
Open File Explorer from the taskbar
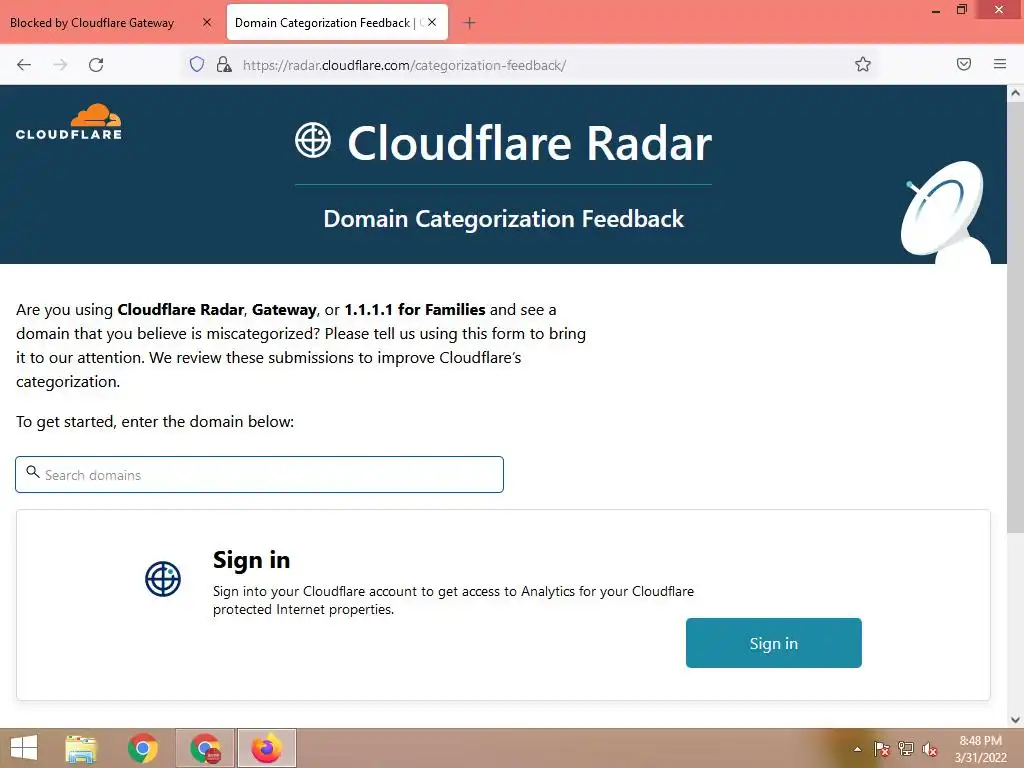81,748
